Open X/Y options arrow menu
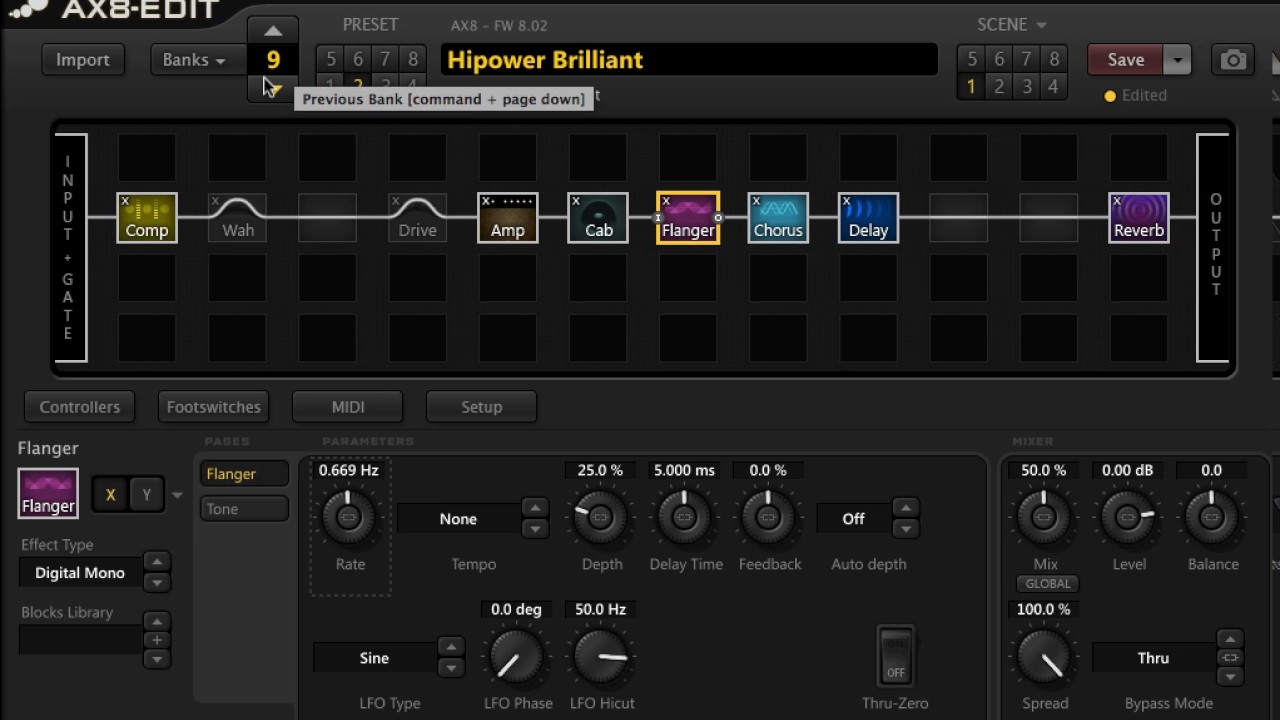Image resolution: width=1280 pixels, height=720 pixels. pos(177,495)
